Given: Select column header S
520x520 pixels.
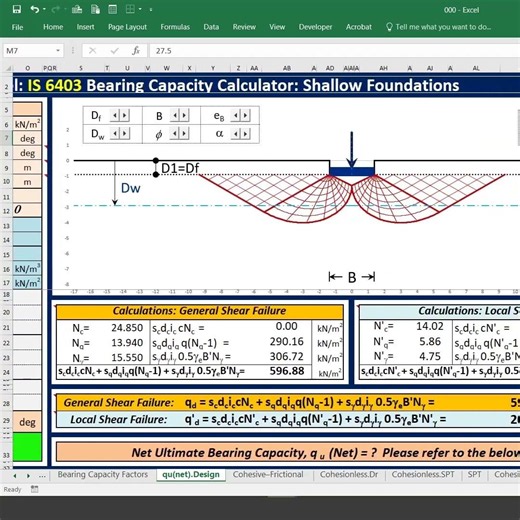Looking at the screenshot, I should tap(81, 68).
